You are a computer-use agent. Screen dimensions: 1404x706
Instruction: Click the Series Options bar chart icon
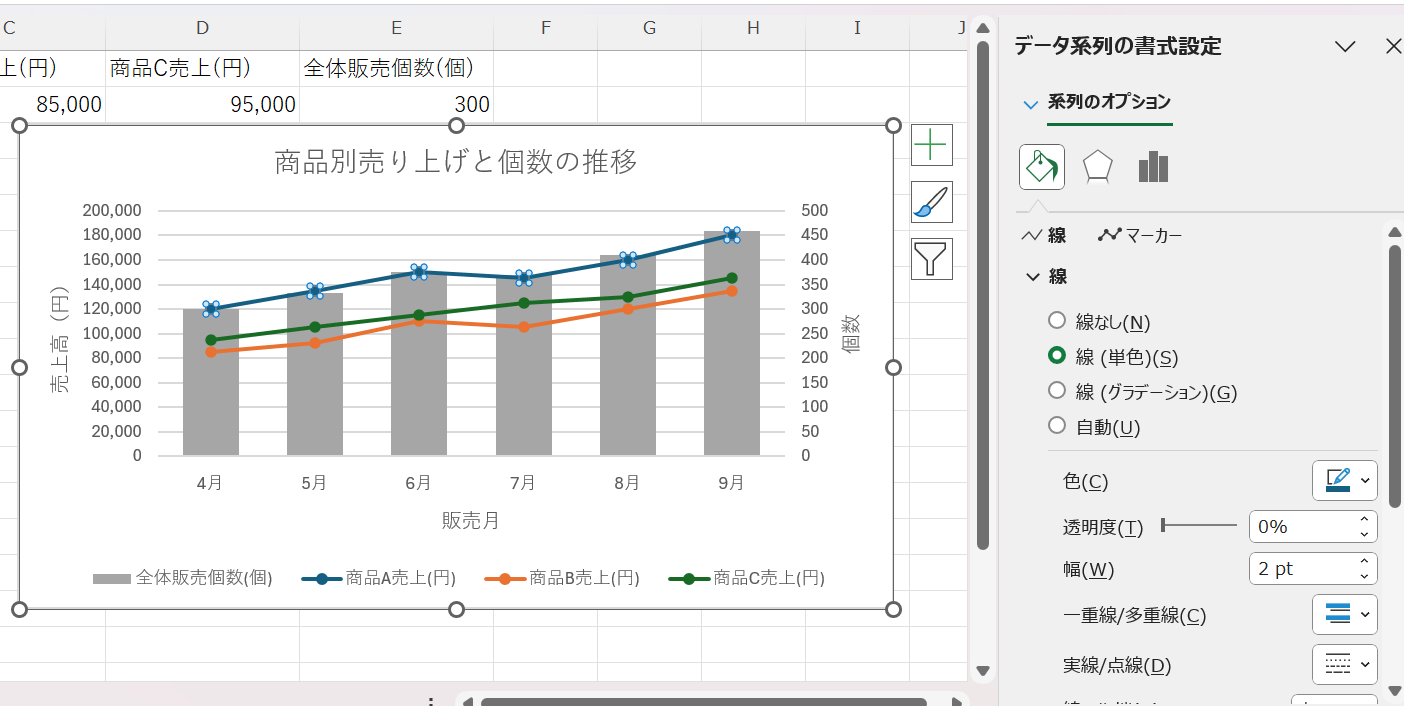click(1152, 167)
